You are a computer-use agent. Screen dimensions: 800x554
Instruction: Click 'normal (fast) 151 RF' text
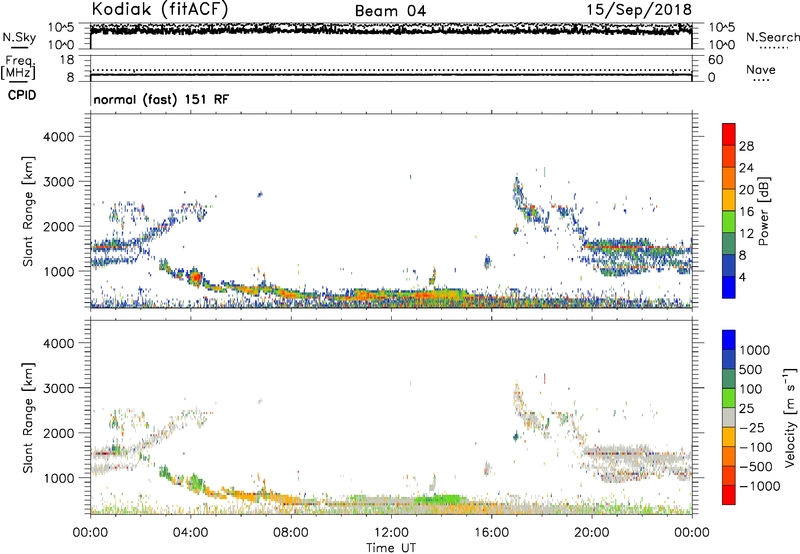(161, 99)
